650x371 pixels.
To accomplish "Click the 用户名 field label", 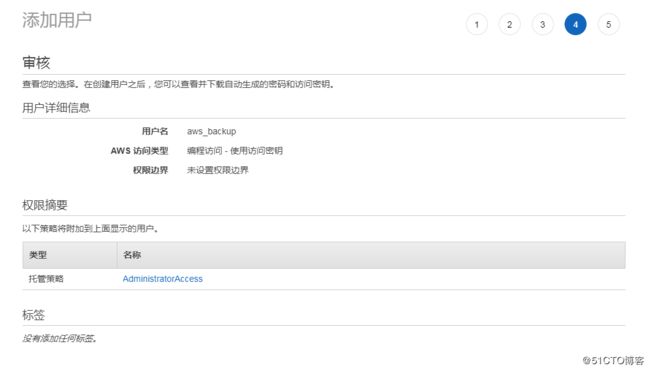I will (x=155, y=131).
